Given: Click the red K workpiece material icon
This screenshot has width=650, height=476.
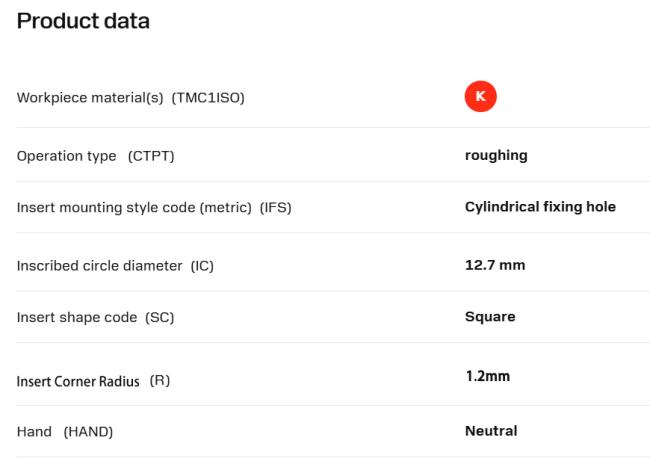Looking at the screenshot, I should click(480, 97).
